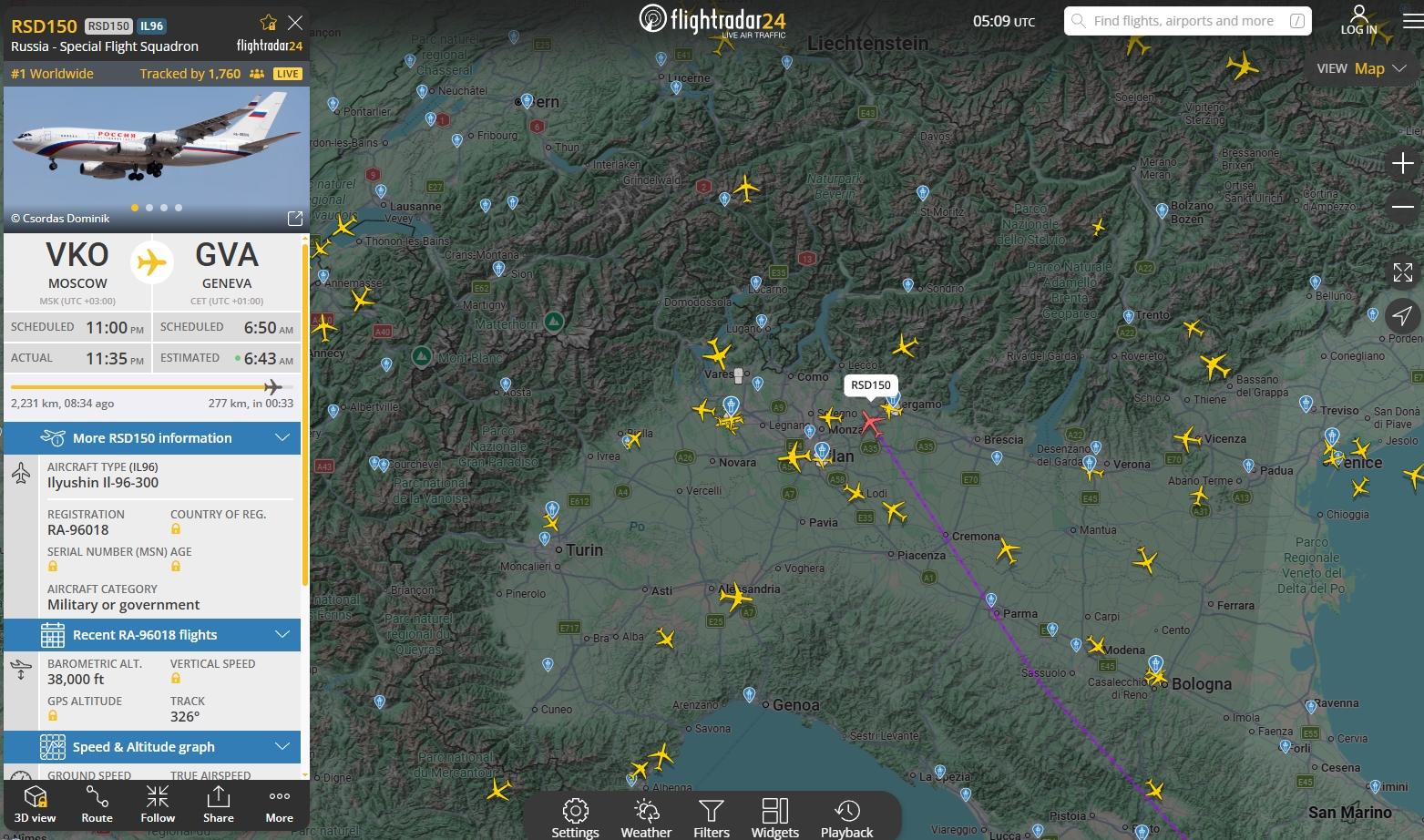Open the map Settings gear
This screenshot has width=1424, height=840.
(575, 817)
